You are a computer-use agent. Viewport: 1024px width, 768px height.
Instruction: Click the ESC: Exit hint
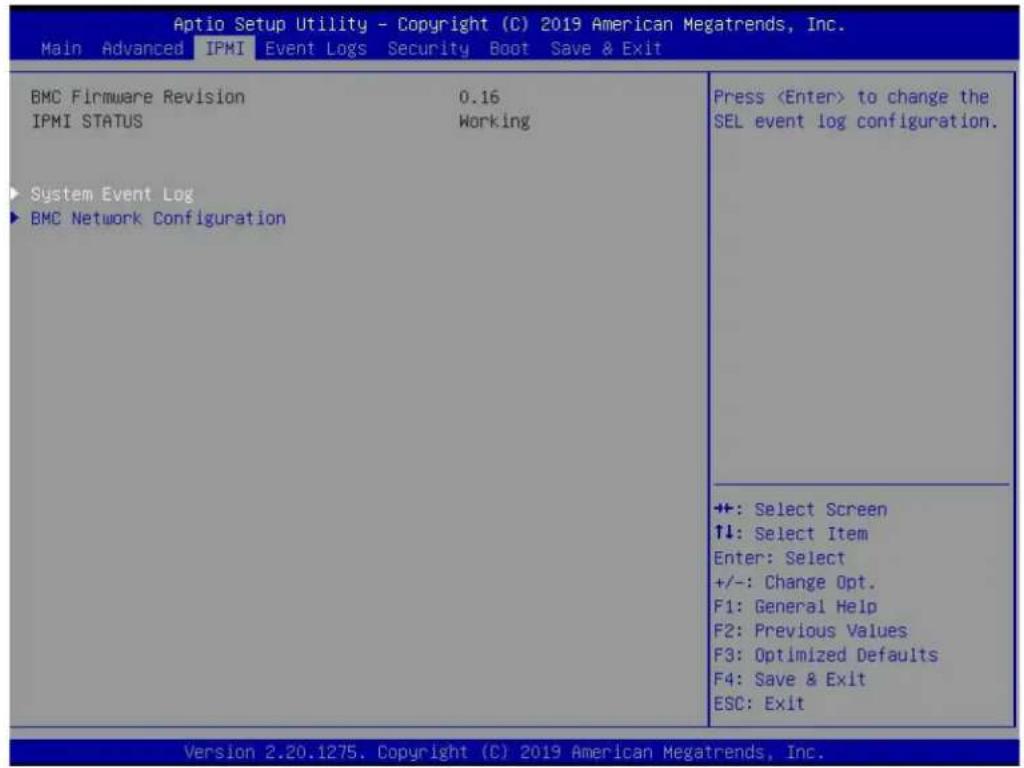click(759, 703)
